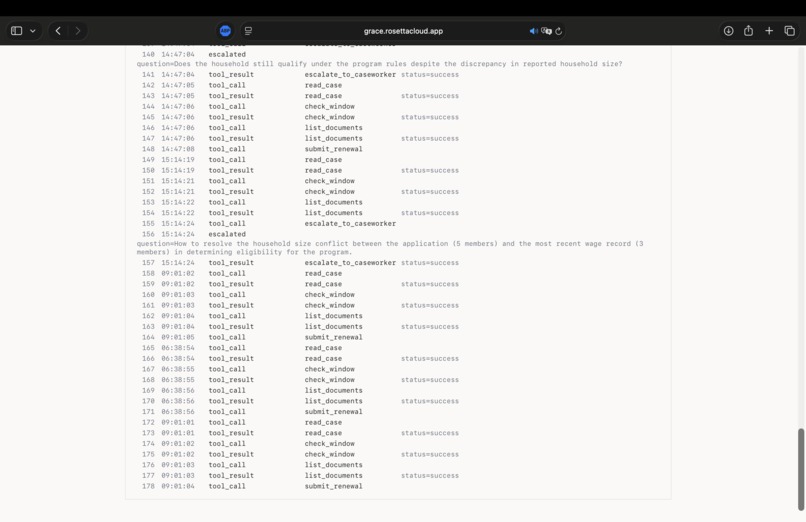Image resolution: width=806 pixels, height=522 pixels.
Task: Select question text about household size conflict
Action: [x=390, y=248]
